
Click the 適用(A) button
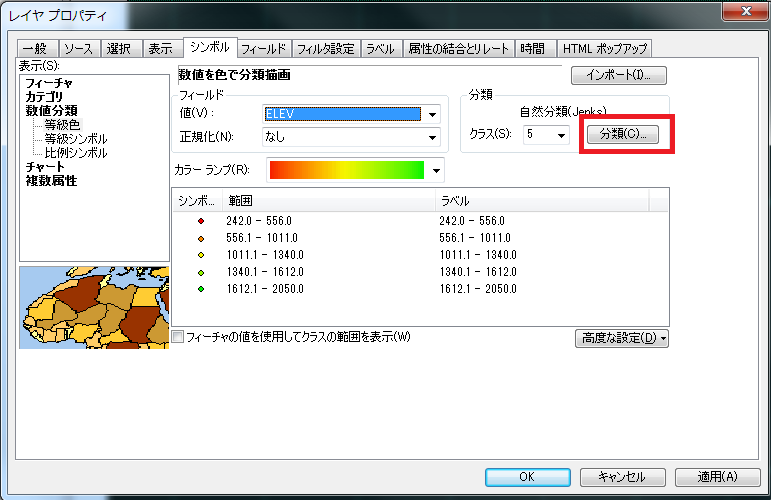point(717,477)
